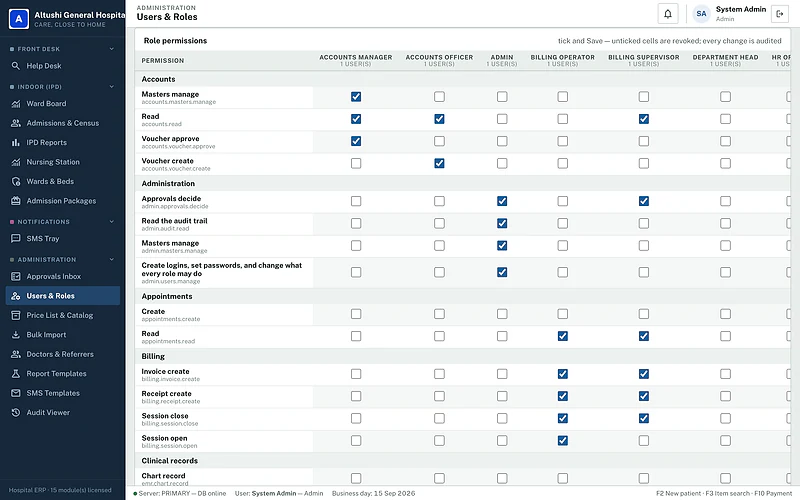Open Audit Viewer

tap(63, 412)
